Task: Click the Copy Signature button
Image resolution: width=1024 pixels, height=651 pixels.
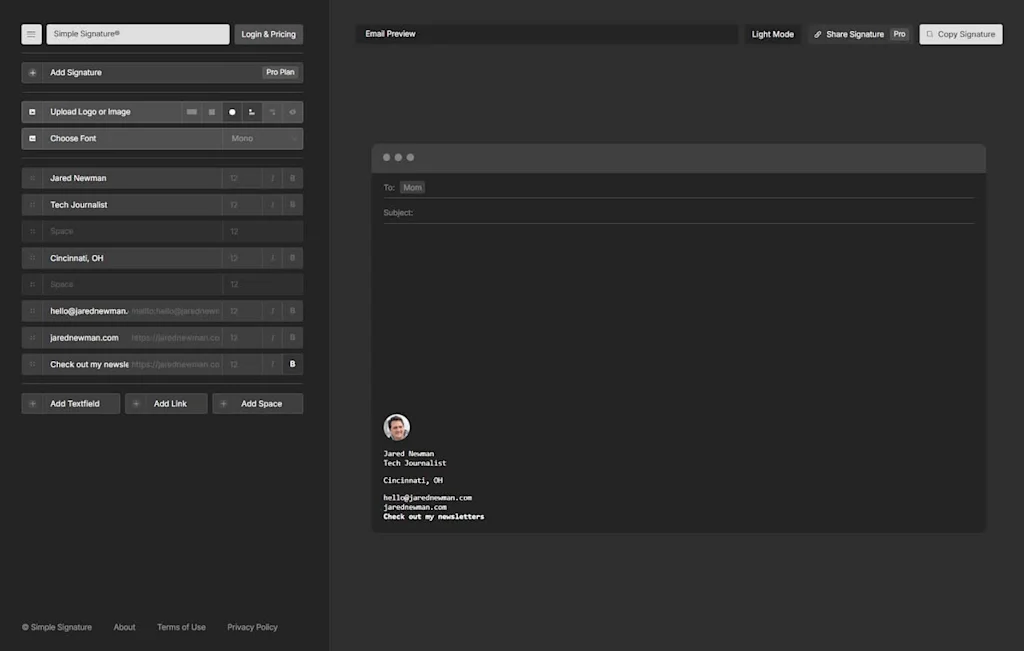Action: click(960, 34)
